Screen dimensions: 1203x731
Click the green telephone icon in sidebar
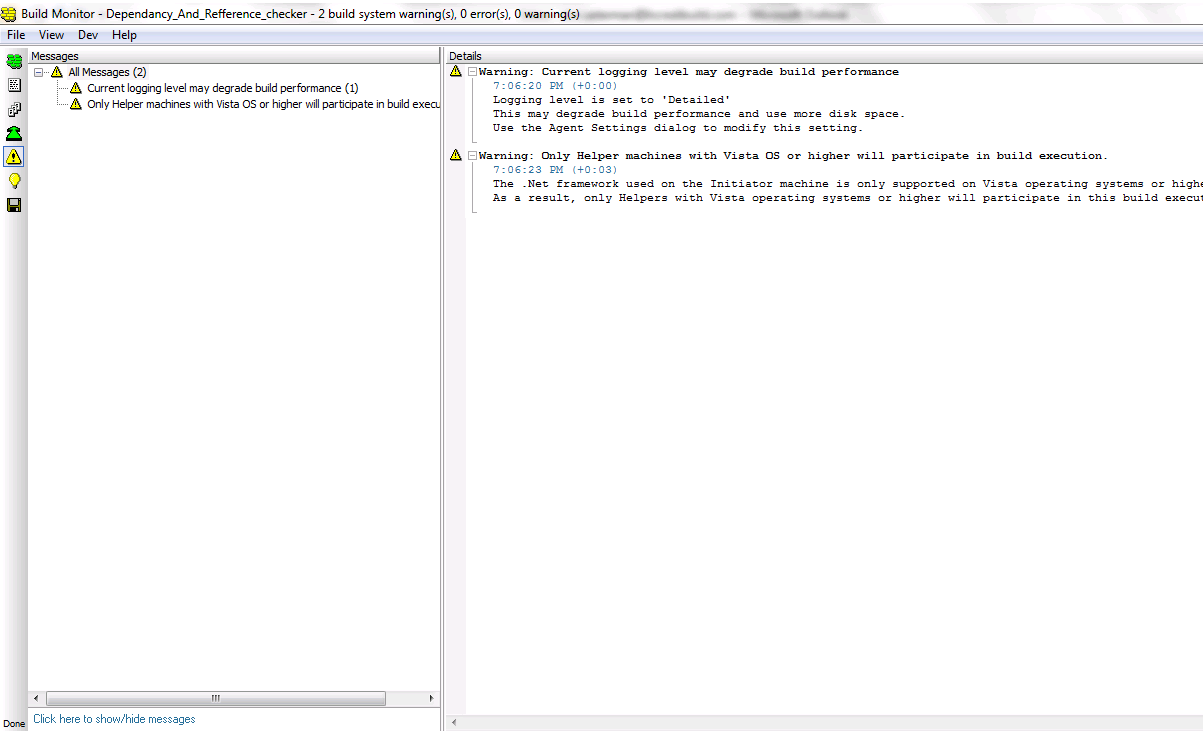tap(14, 133)
